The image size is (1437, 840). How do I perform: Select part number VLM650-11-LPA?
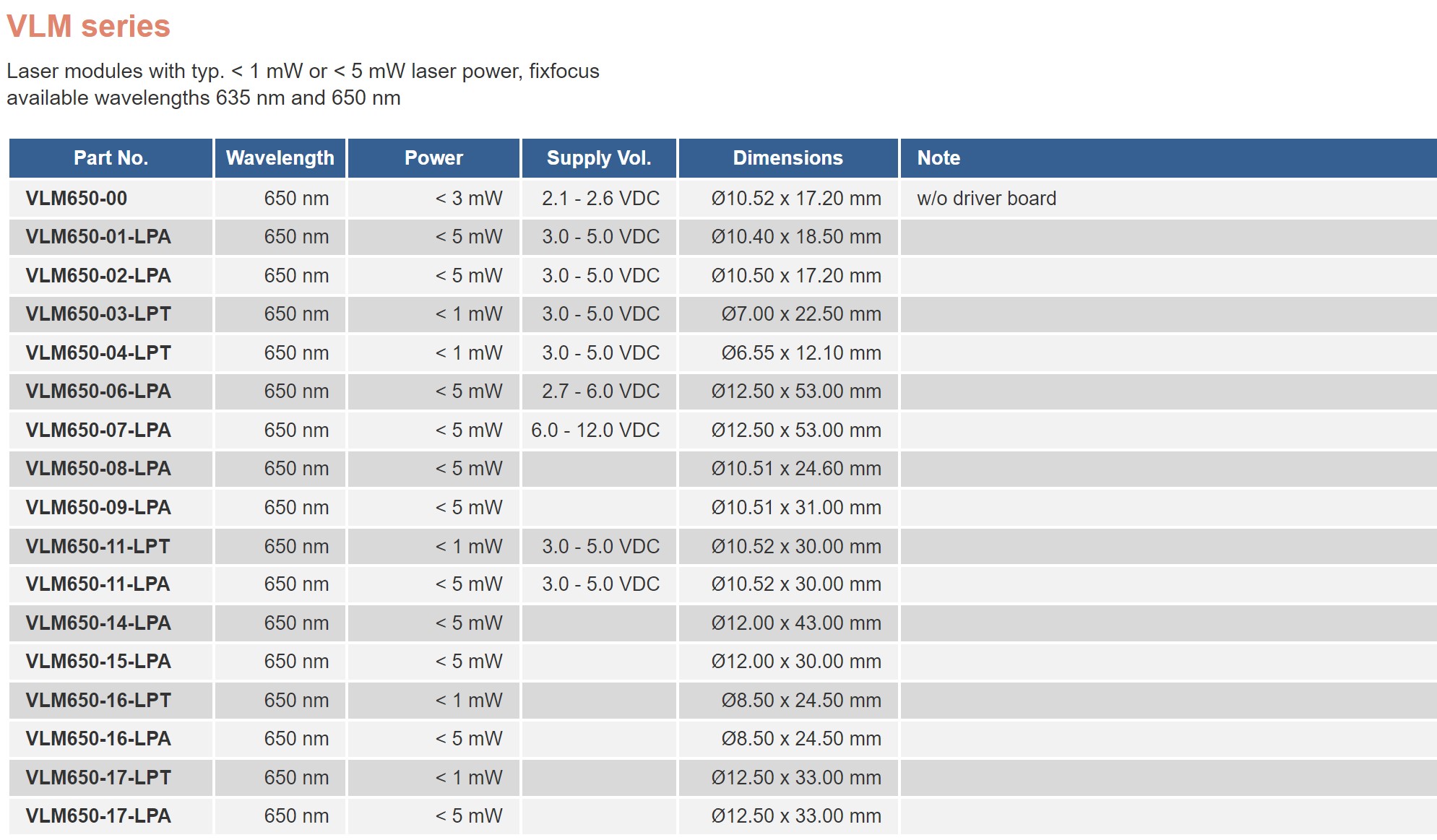98,584
